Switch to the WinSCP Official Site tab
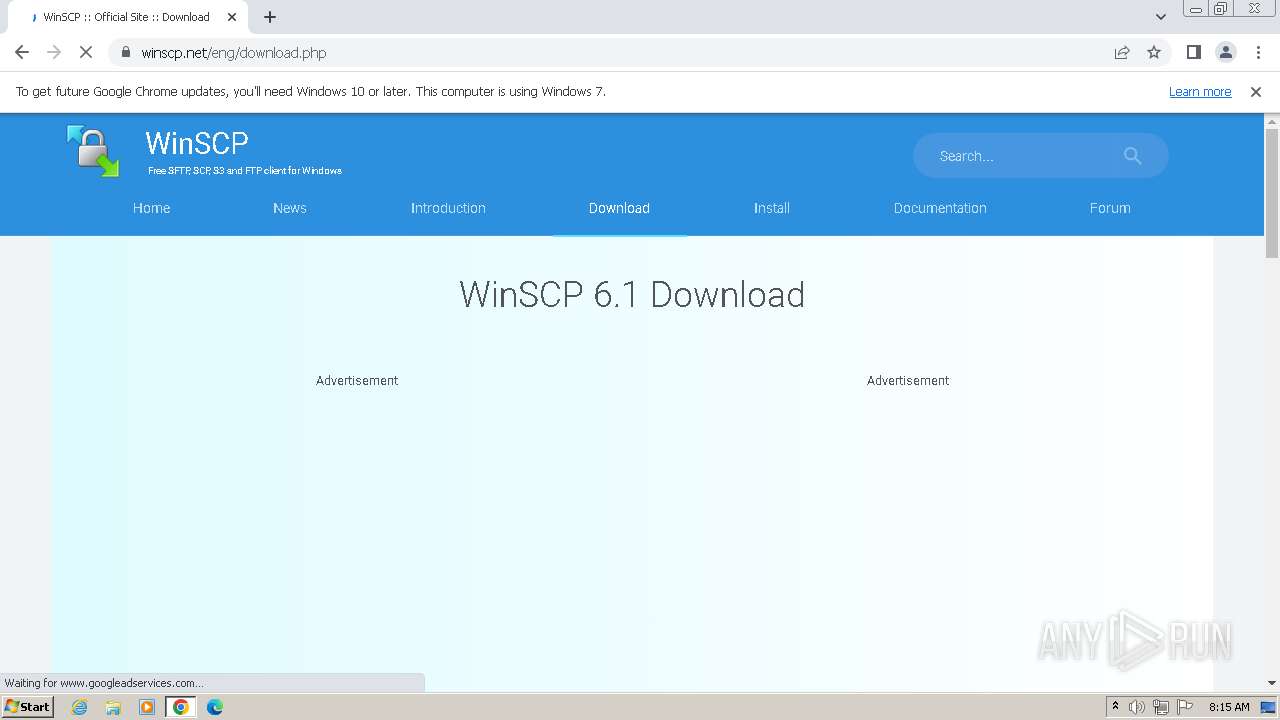This screenshot has height=720, width=1280. (x=126, y=17)
